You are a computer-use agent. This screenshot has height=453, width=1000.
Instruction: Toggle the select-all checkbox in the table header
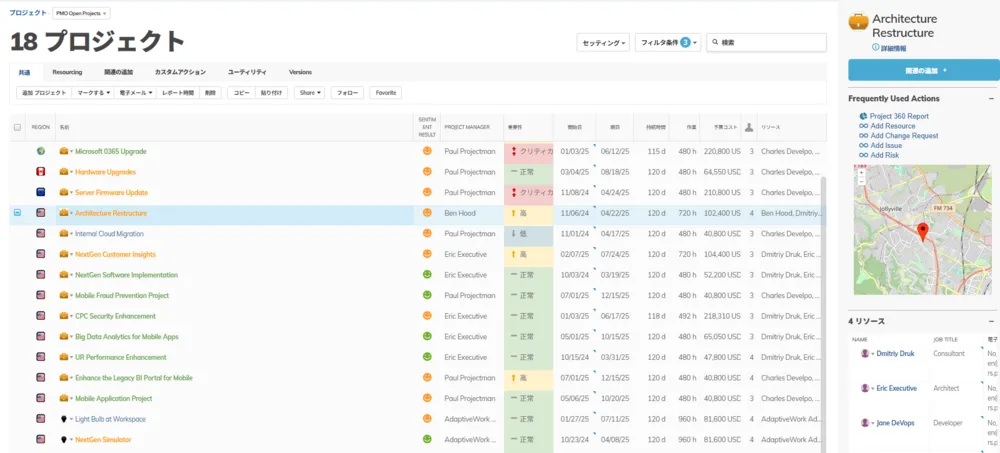coord(17,128)
